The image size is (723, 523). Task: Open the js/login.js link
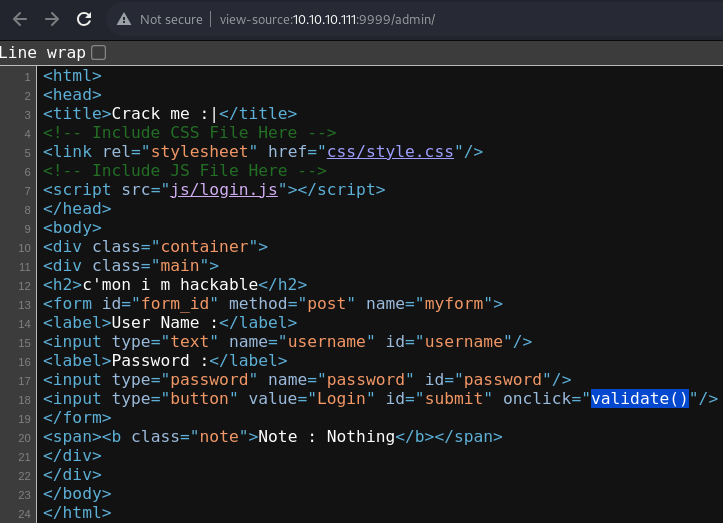tap(224, 190)
